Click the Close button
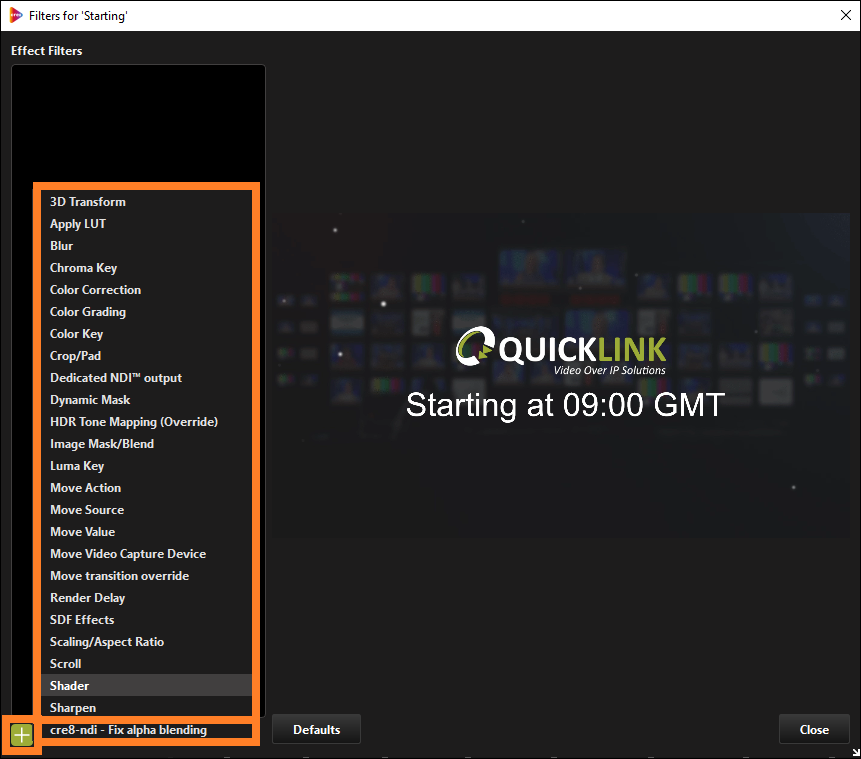The width and height of the screenshot is (861, 759). (x=814, y=729)
